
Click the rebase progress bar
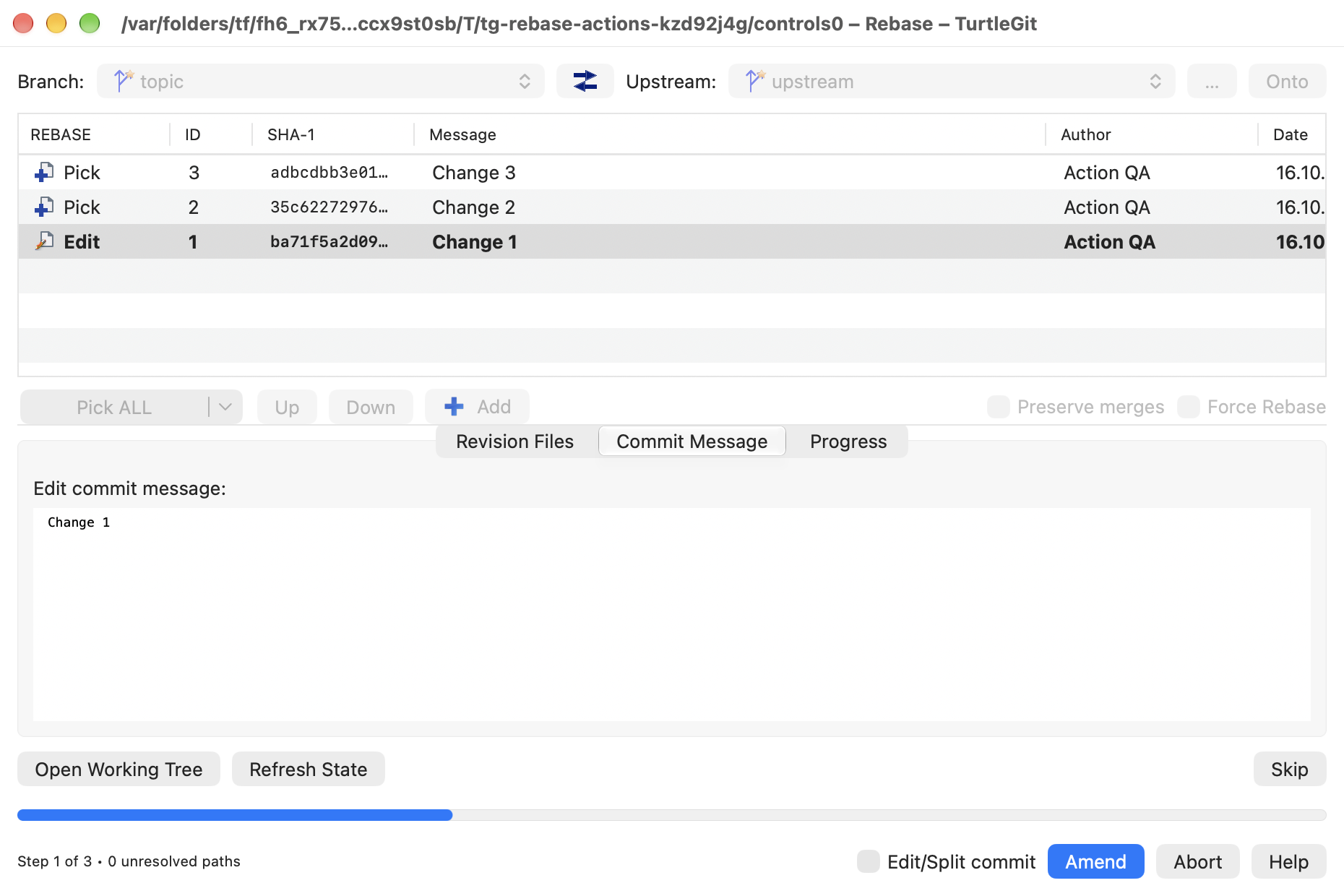[672, 815]
